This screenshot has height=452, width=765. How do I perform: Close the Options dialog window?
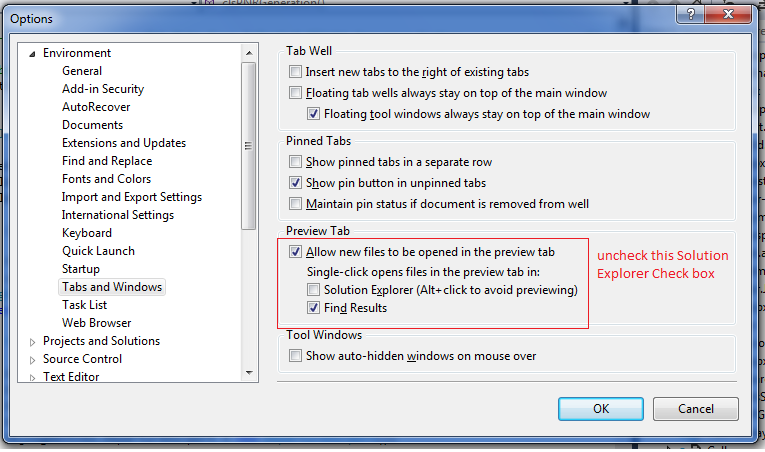coord(730,14)
